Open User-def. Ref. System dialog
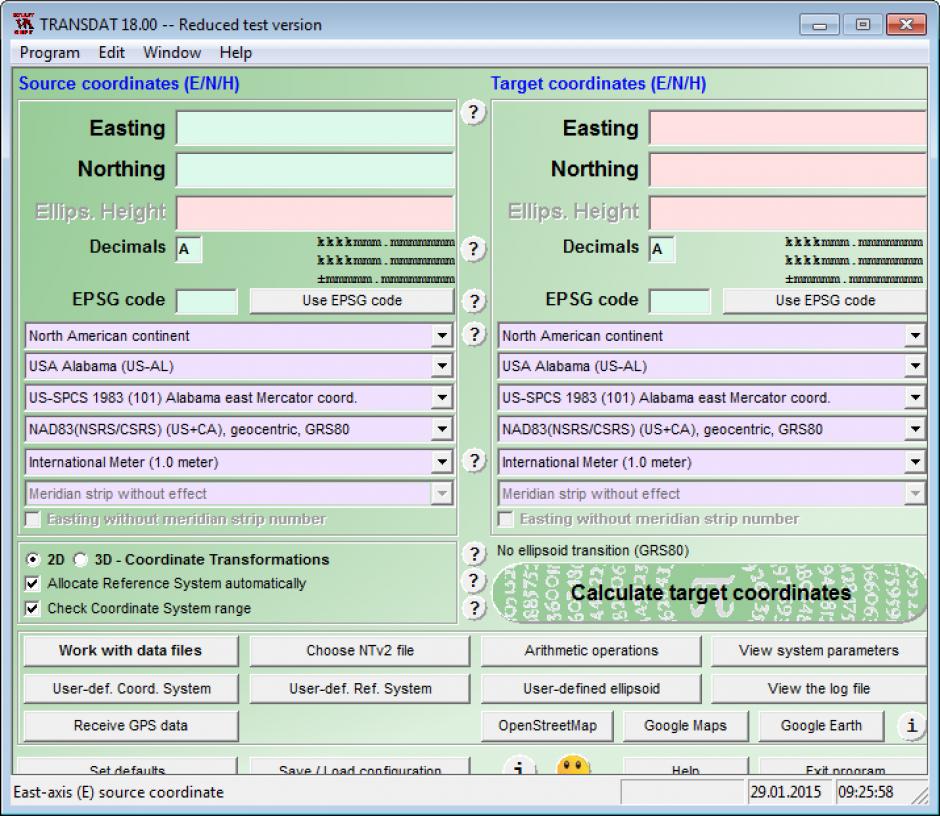940x816 pixels. (x=360, y=688)
